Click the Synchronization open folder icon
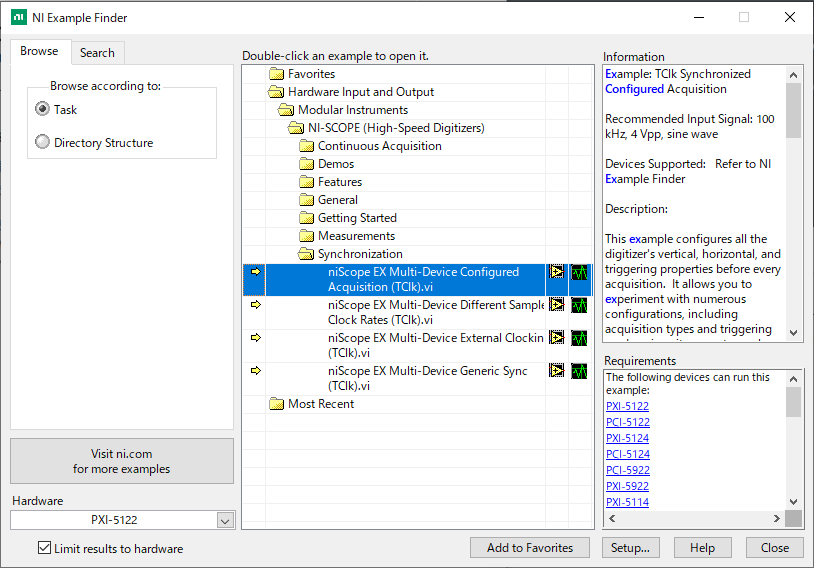The image size is (814, 568). (x=306, y=254)
